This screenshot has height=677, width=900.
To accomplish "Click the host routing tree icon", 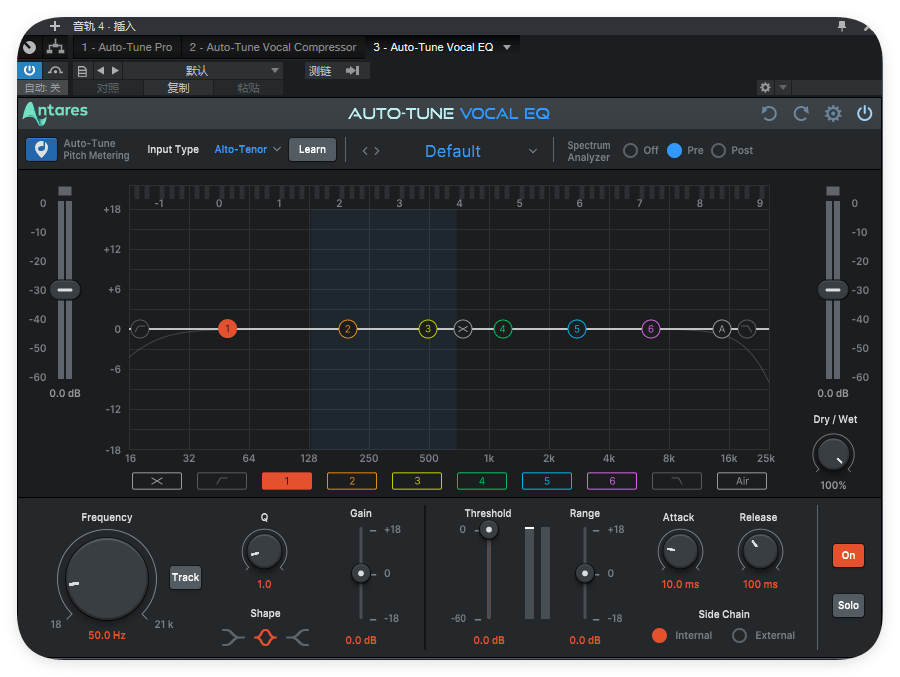I will coord(56,47).
